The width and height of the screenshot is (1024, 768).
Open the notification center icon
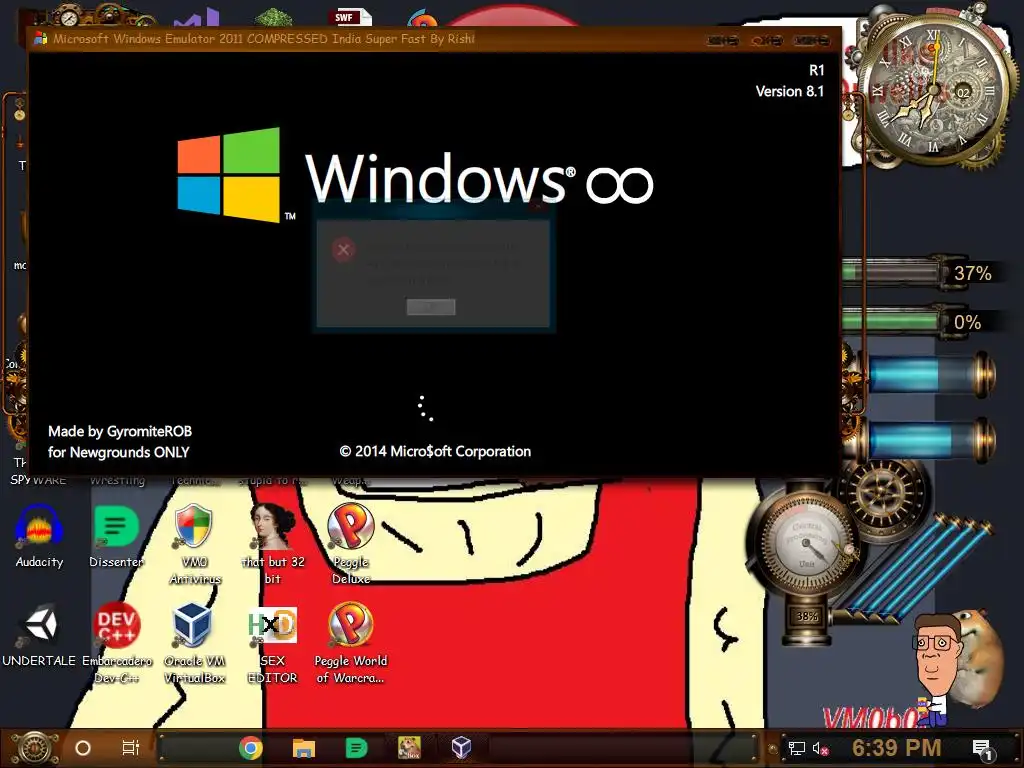point(982,748)
